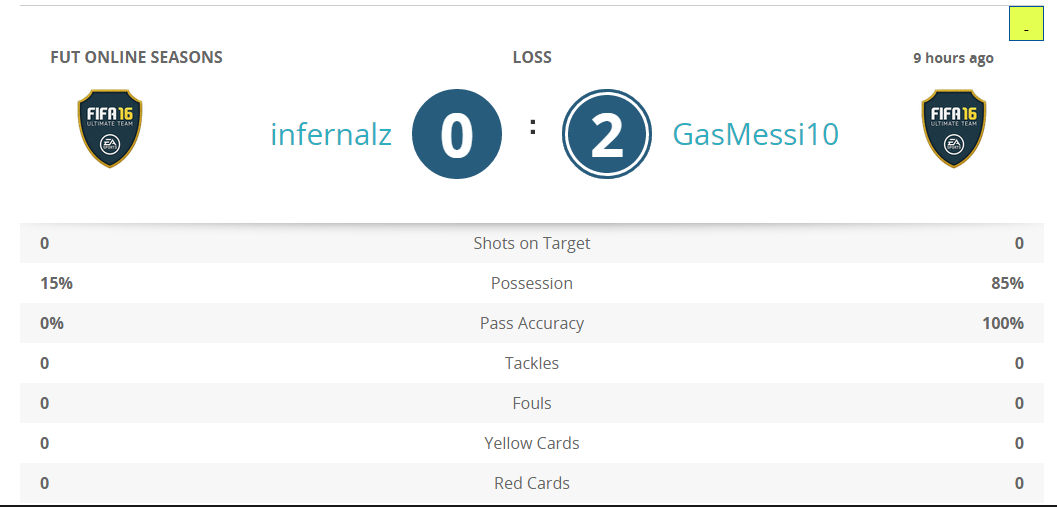Click the Fouls stat label
This screenshot has height=507, width=1057.
point(532,403)
